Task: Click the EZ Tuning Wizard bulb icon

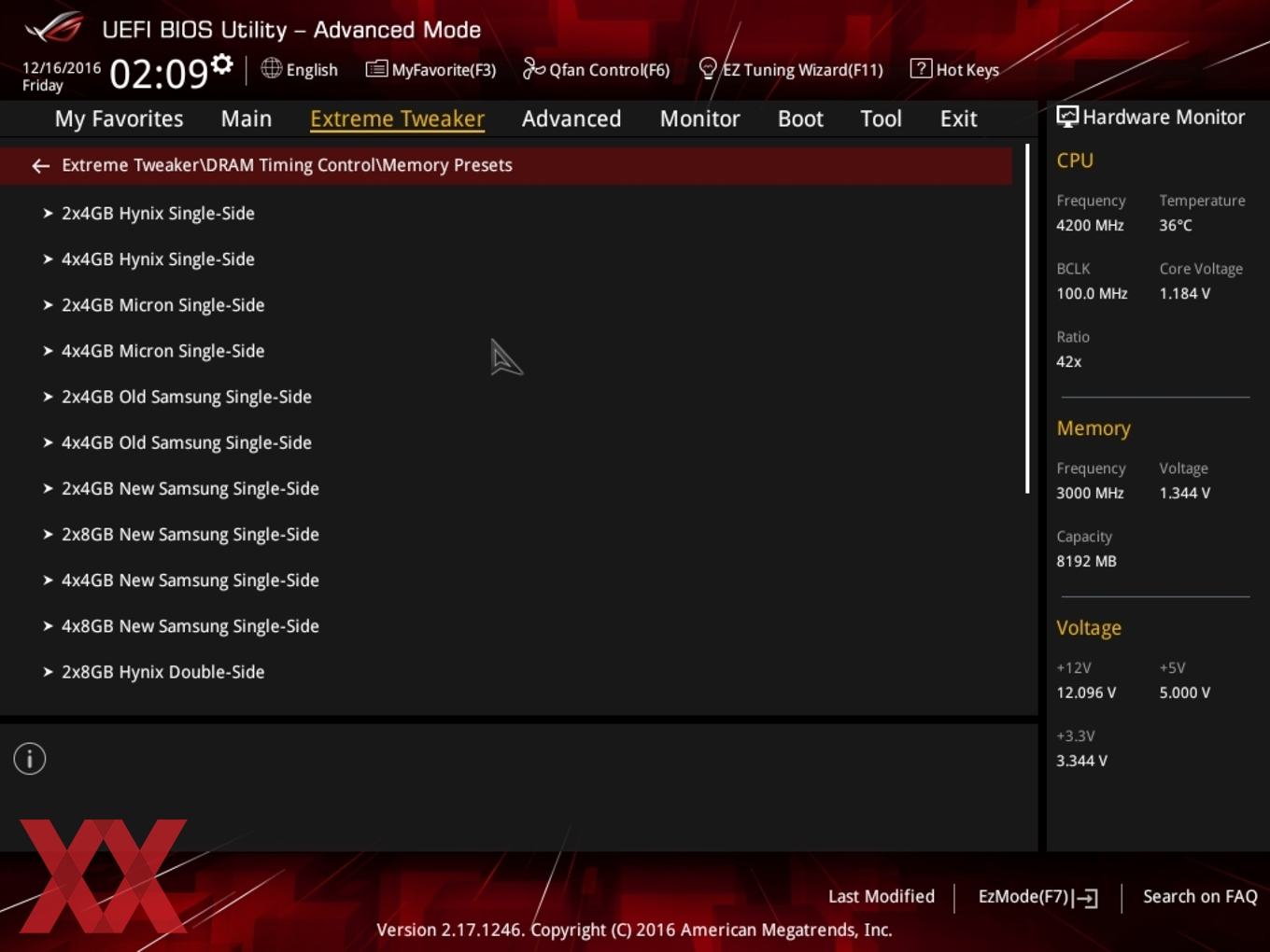Action: tap(708, 68)
